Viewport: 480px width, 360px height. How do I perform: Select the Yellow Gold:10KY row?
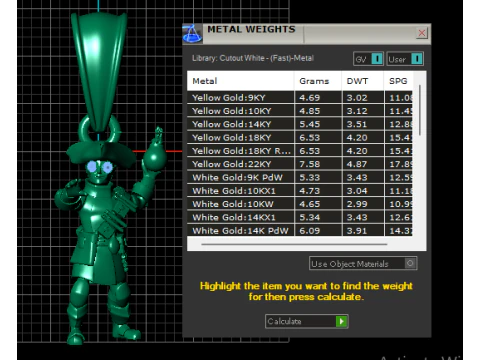coord(300,111)
